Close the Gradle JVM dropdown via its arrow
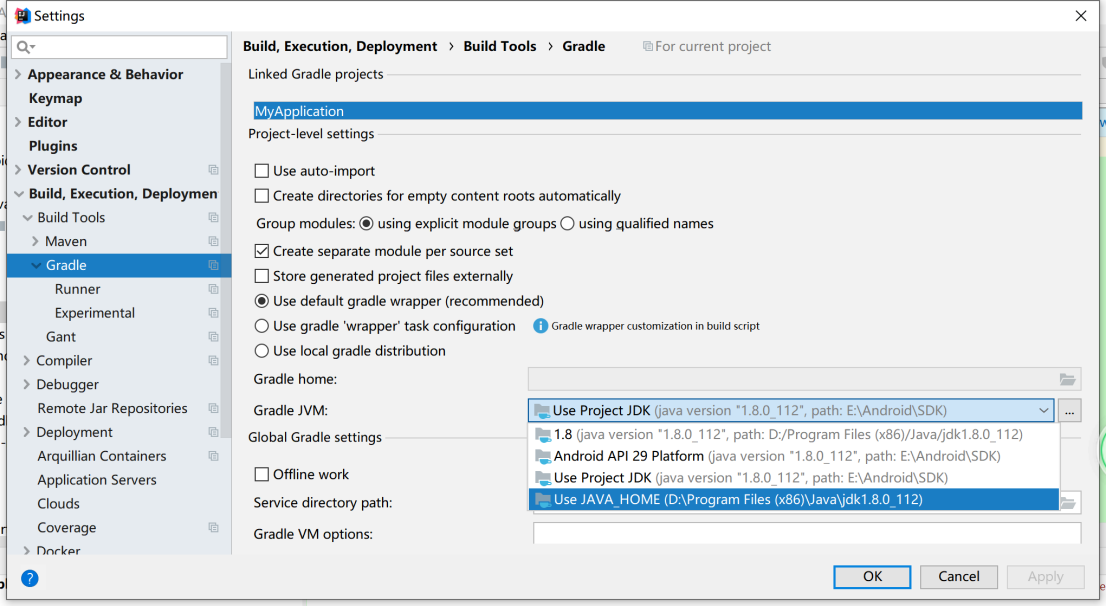This screenshot has width=1107, height=606. tap(1043, 410)
